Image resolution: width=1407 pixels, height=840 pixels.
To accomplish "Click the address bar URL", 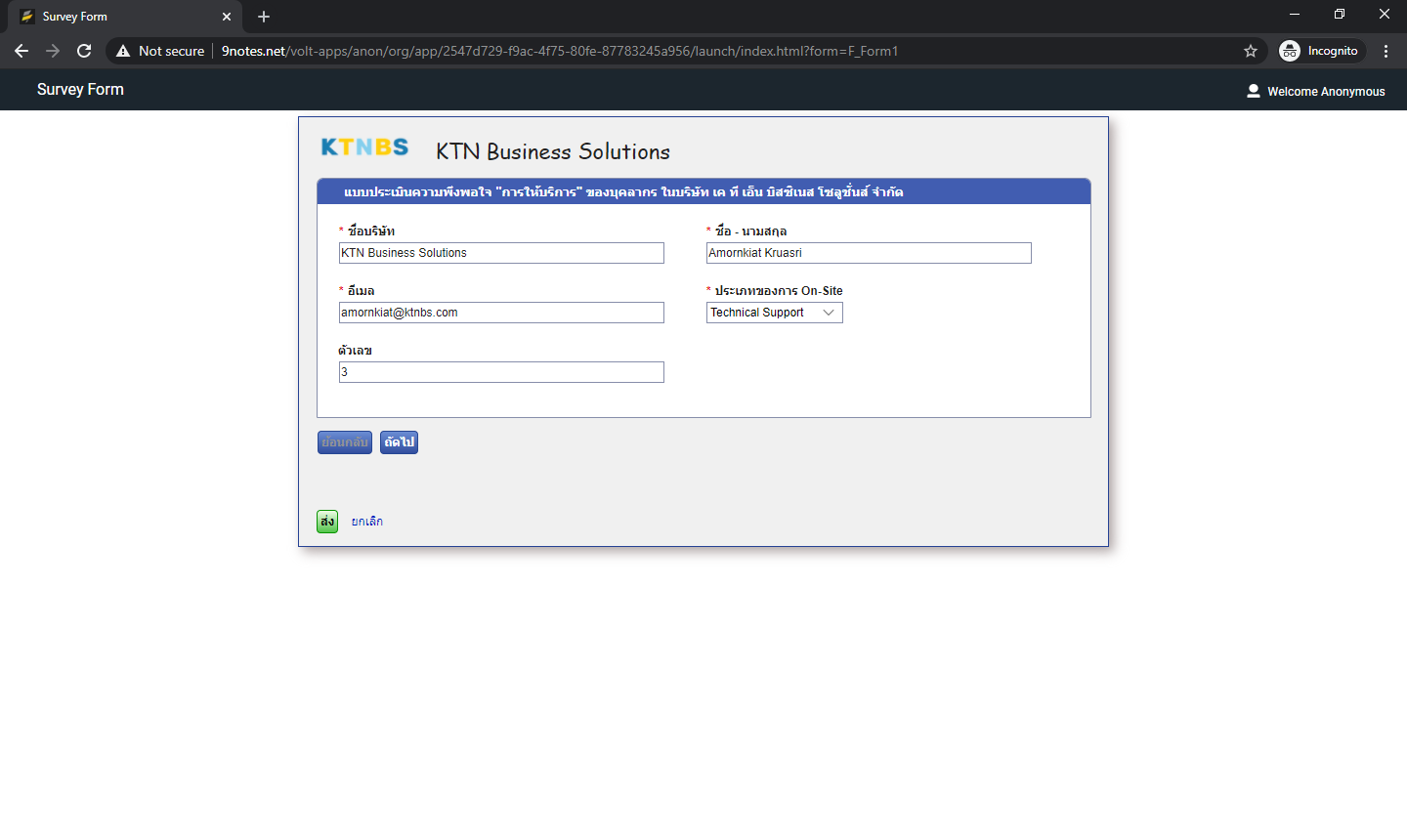I will (x=560, y=51).
